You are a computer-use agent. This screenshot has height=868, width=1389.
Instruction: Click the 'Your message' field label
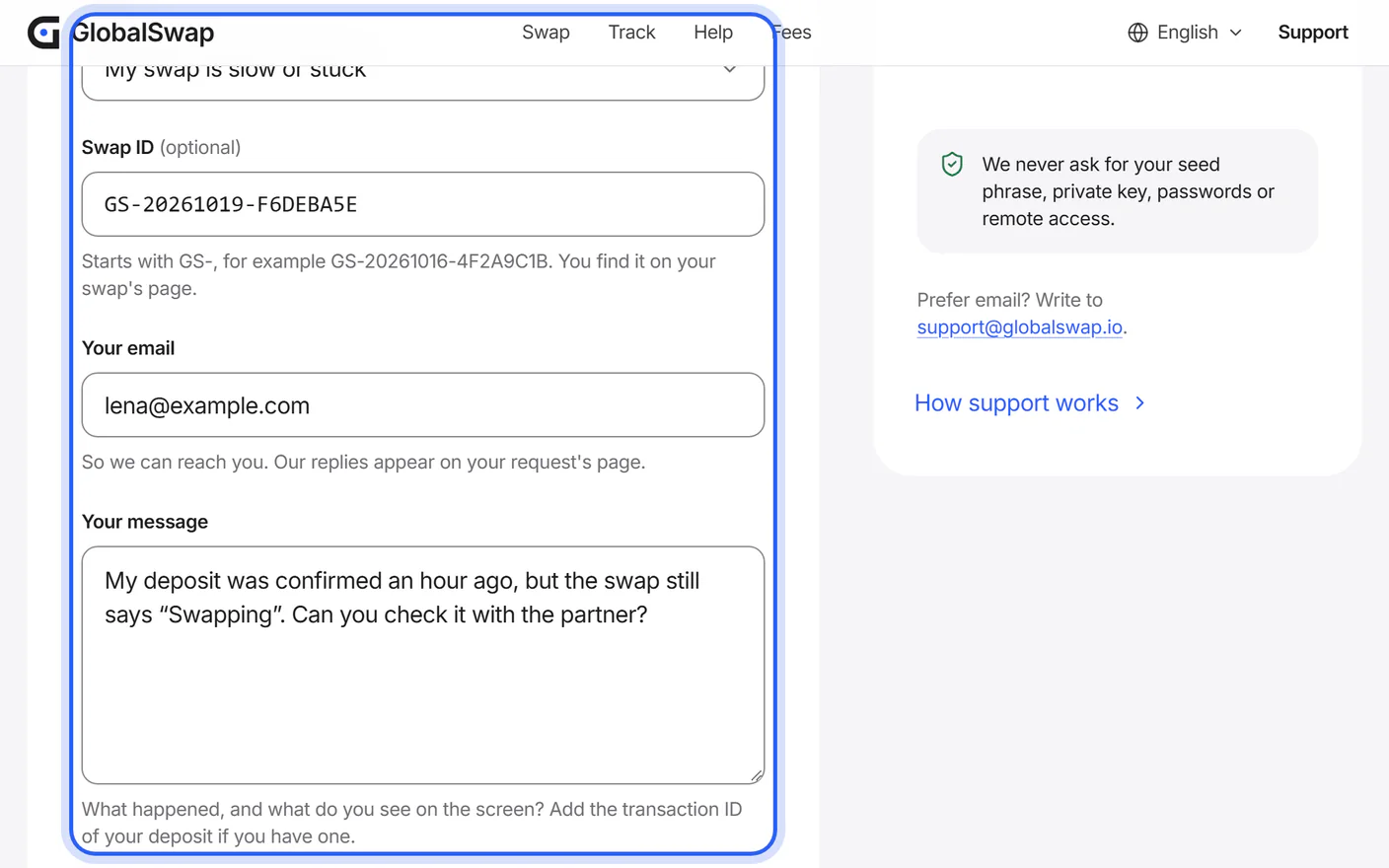click(145, 522)
